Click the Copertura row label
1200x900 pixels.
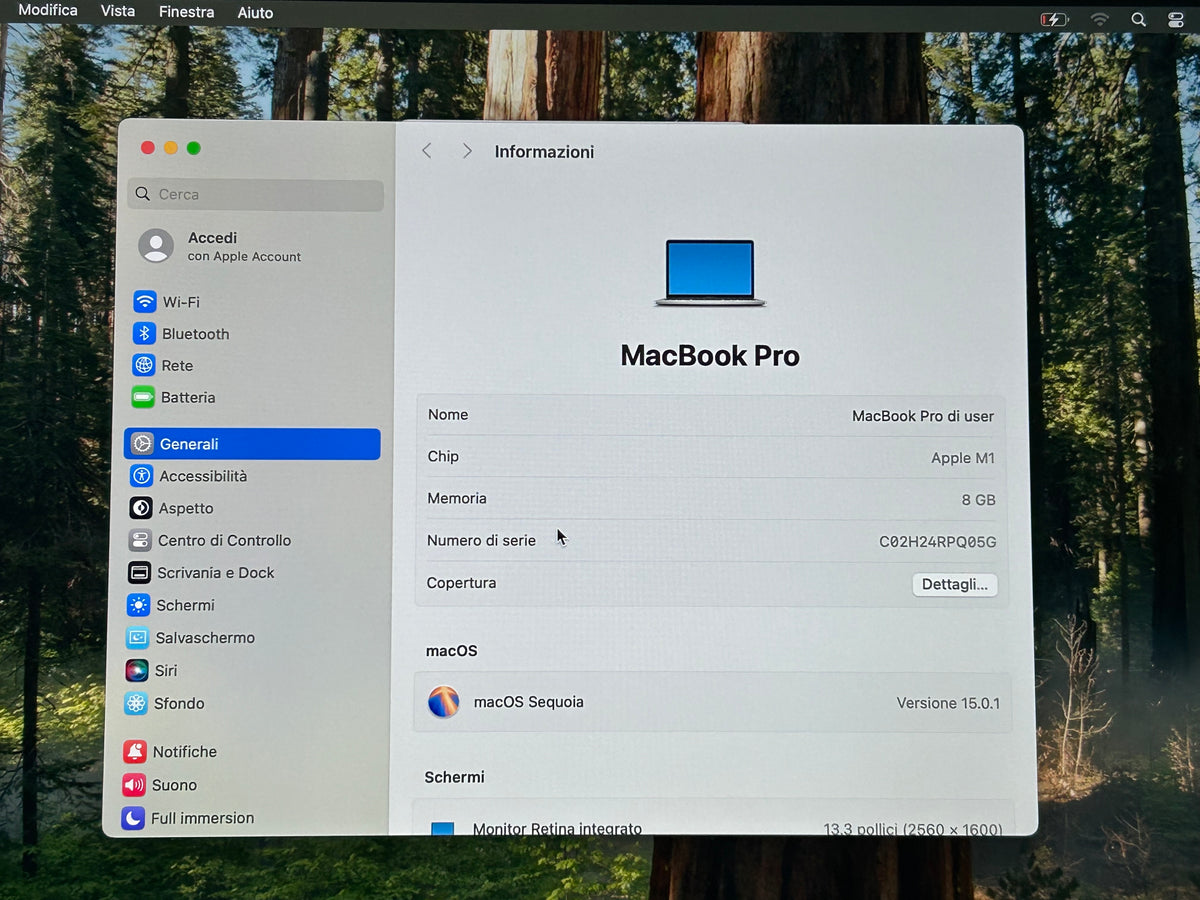pyautogui.click(x=461, y=583)
